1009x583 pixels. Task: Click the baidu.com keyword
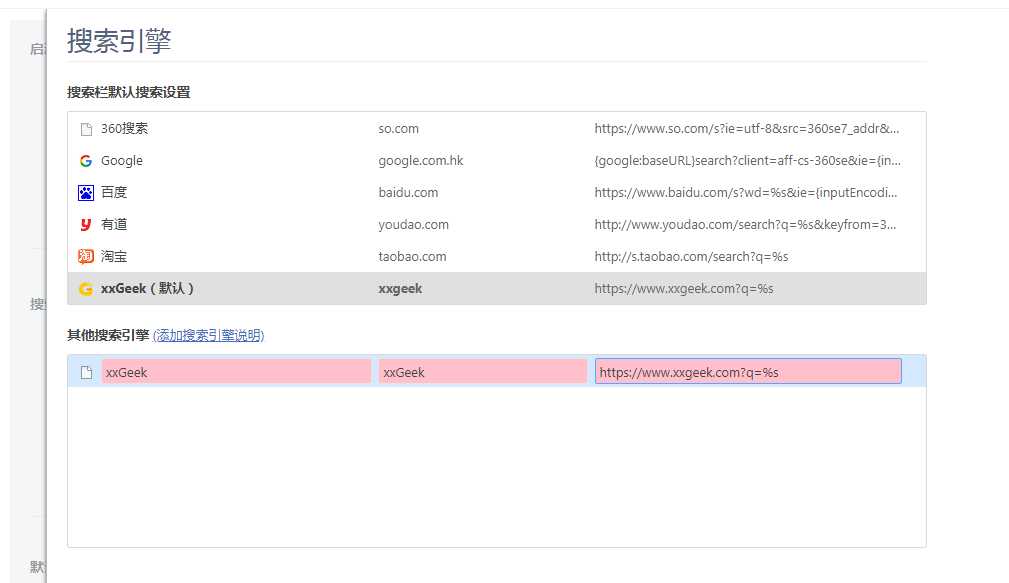coord(408,192)
